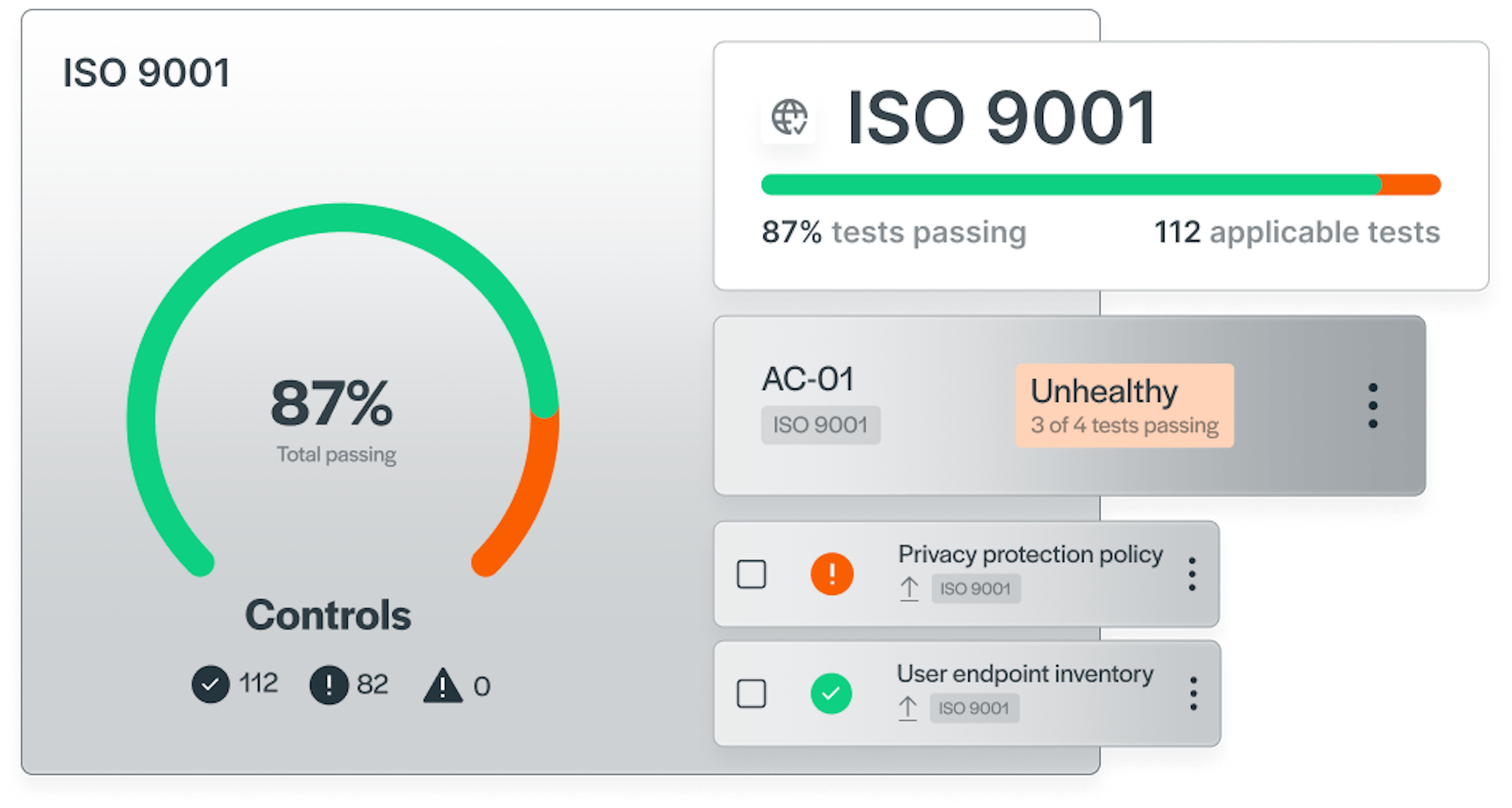Select the green passing check icon
This screenshot has height=808, width=1512.
[832, 694]
